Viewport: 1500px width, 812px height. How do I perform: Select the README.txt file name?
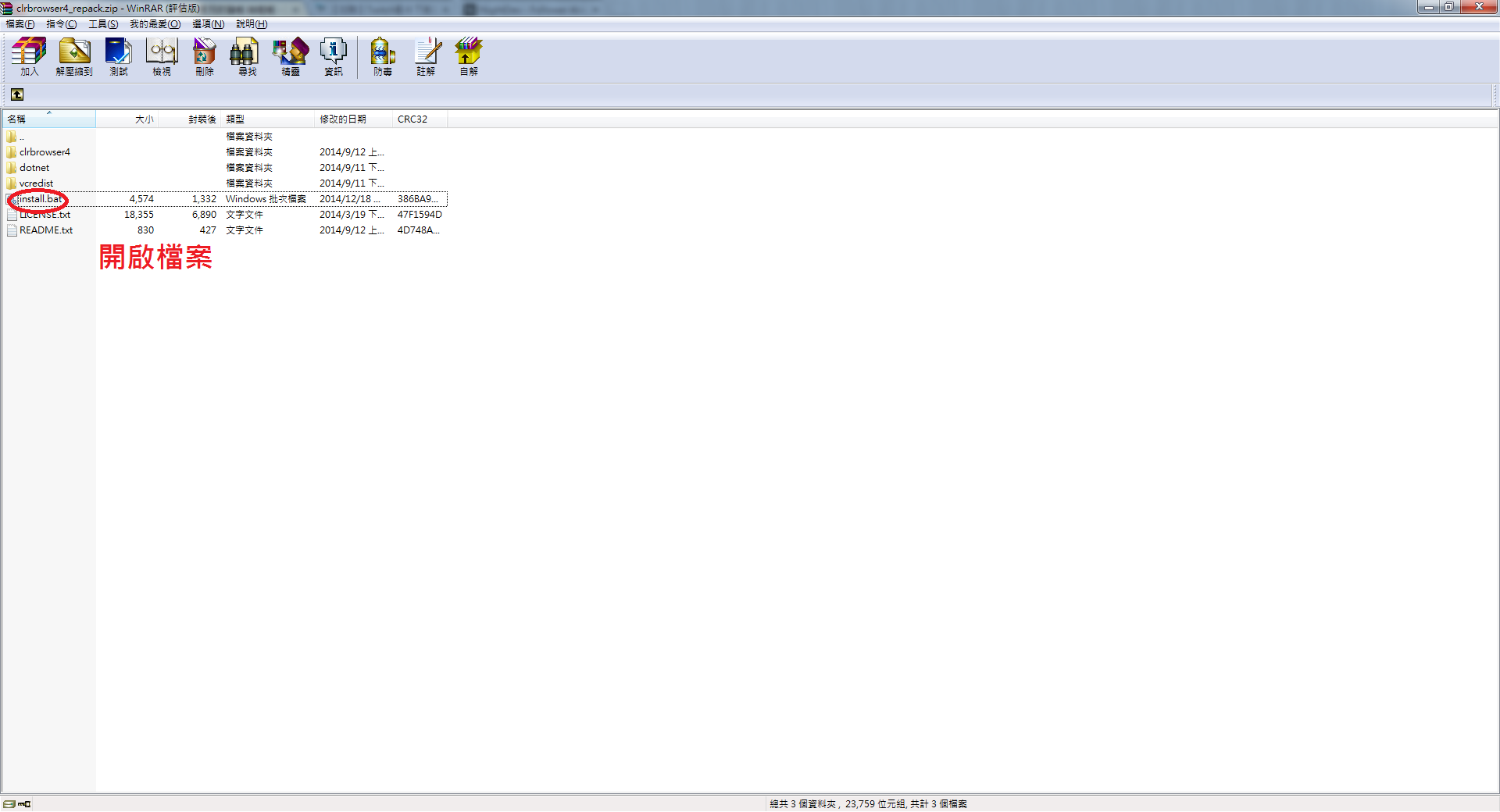pyautogui.click(x=46, y=230)
